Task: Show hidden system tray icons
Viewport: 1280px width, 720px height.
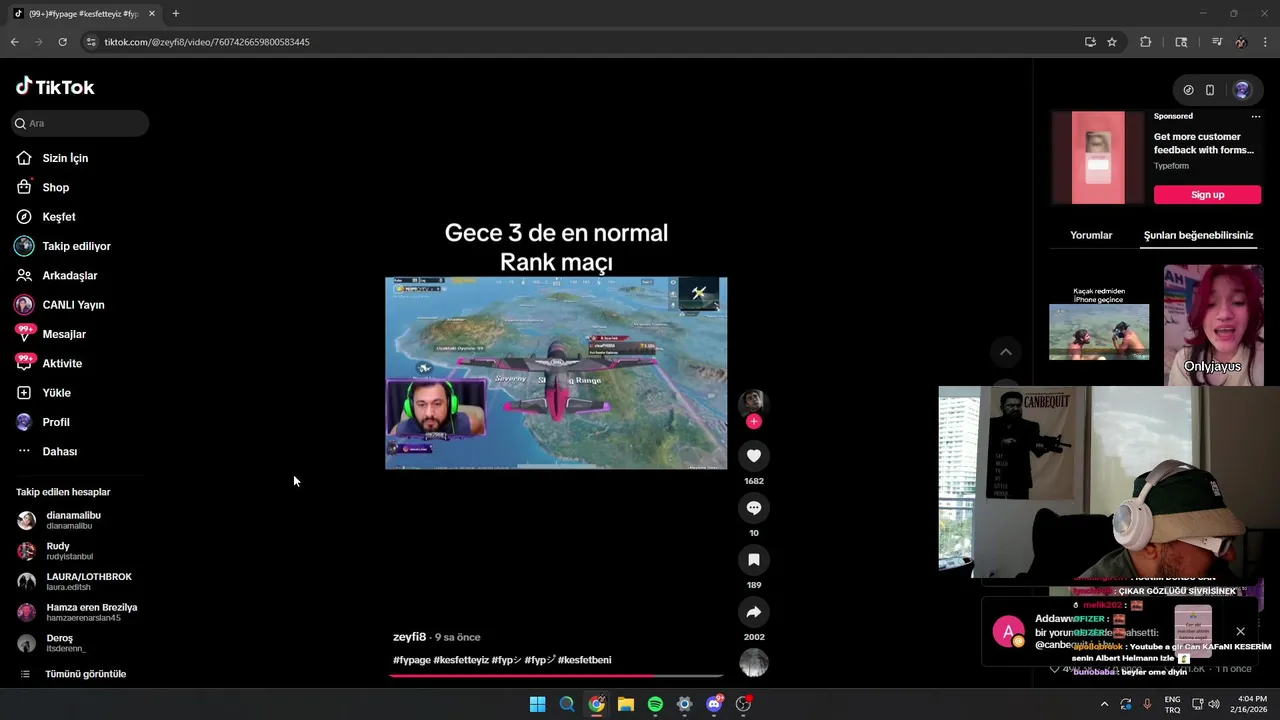Action: coord(1104,704)
